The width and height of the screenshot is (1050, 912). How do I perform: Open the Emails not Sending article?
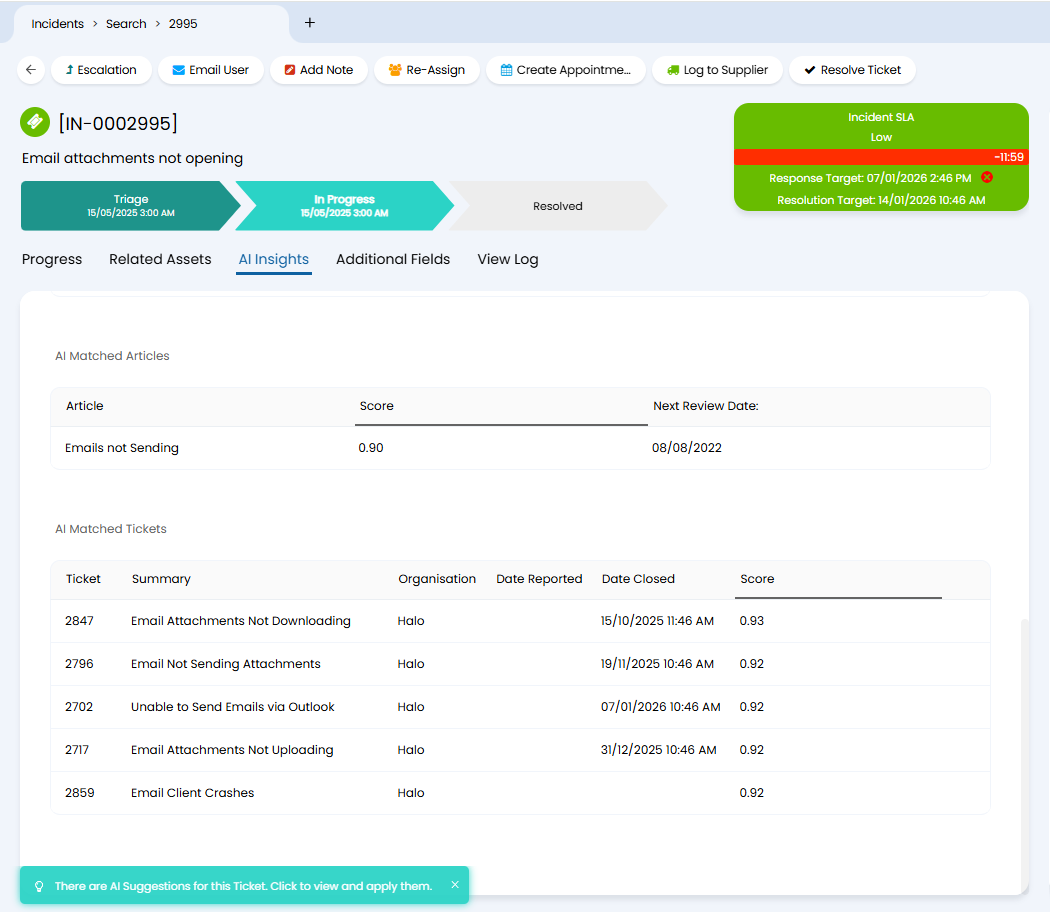[122, 448]
